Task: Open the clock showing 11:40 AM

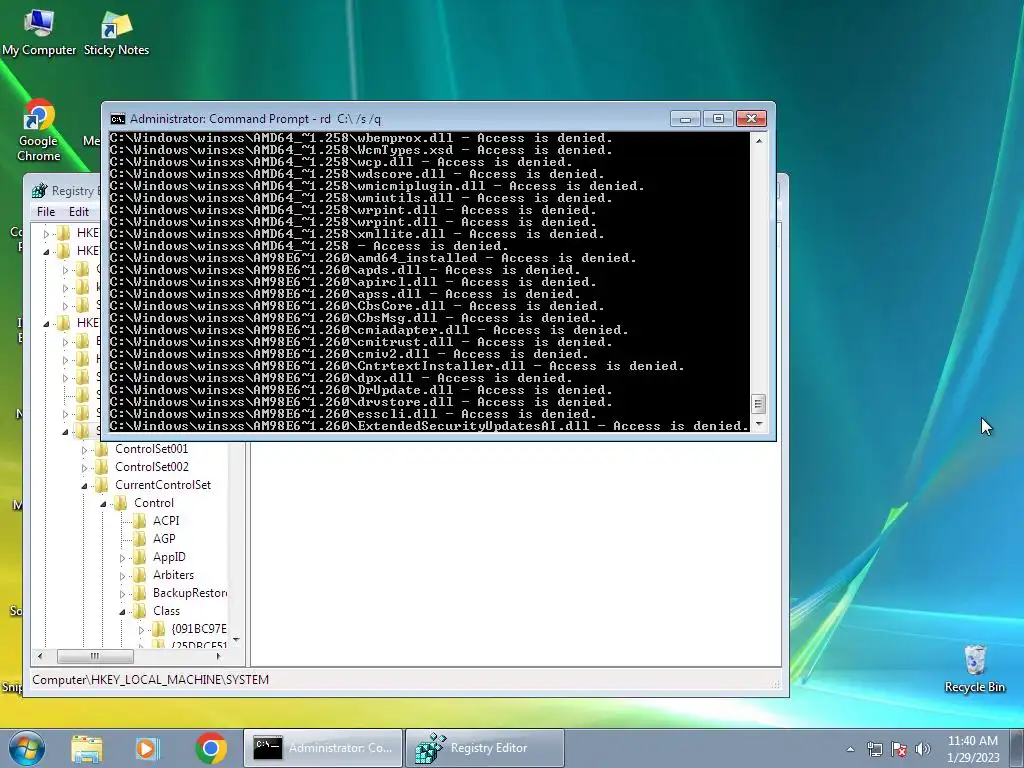Action: coord(973,748)
